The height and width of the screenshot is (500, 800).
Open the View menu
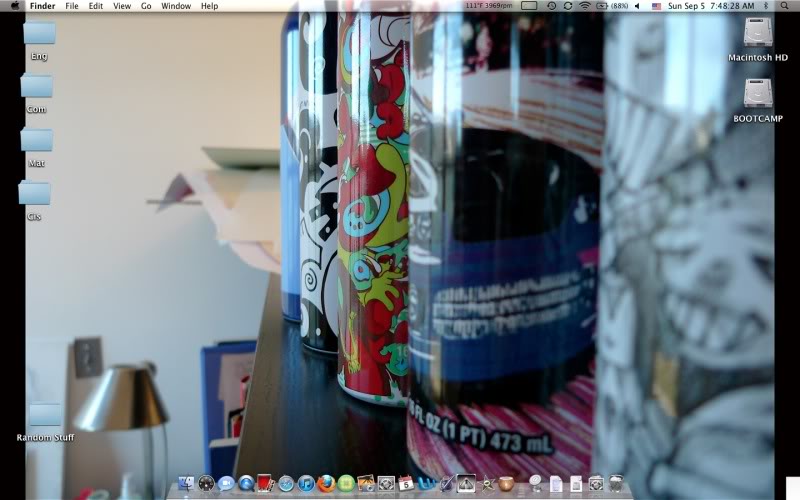[x=122, y=6]
